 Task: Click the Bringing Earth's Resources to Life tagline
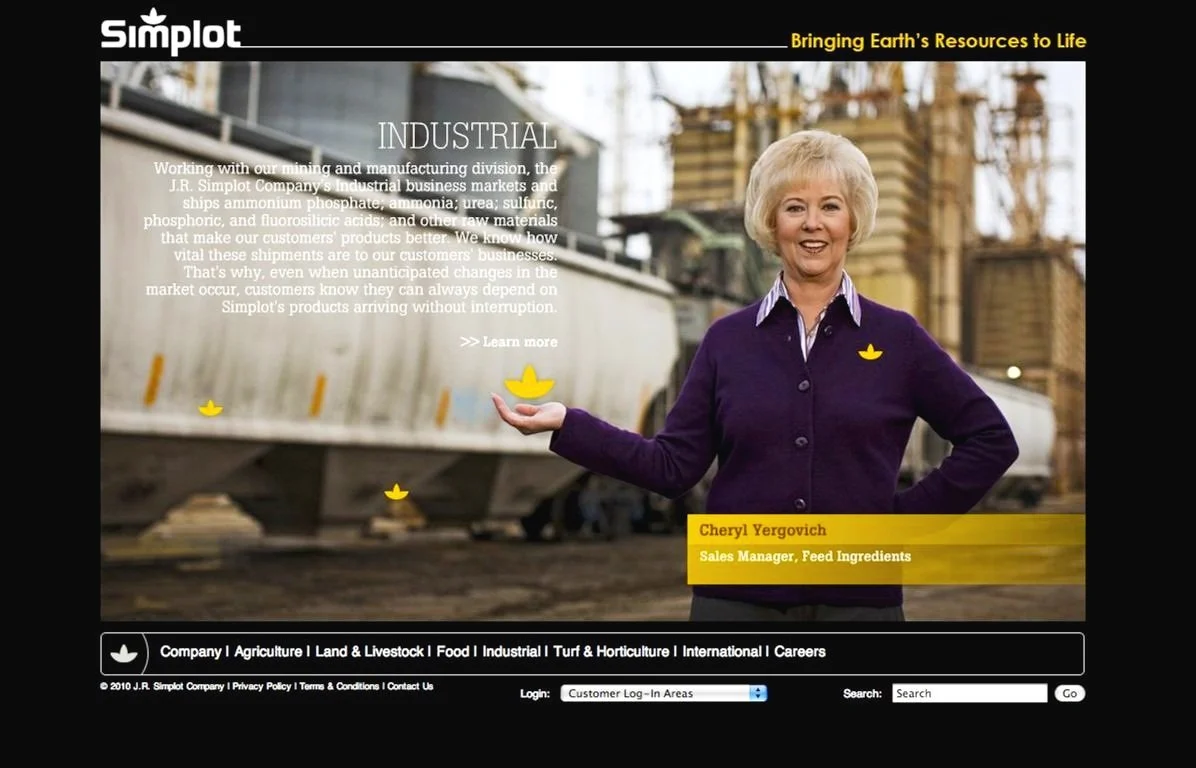[x=938, y=40]
